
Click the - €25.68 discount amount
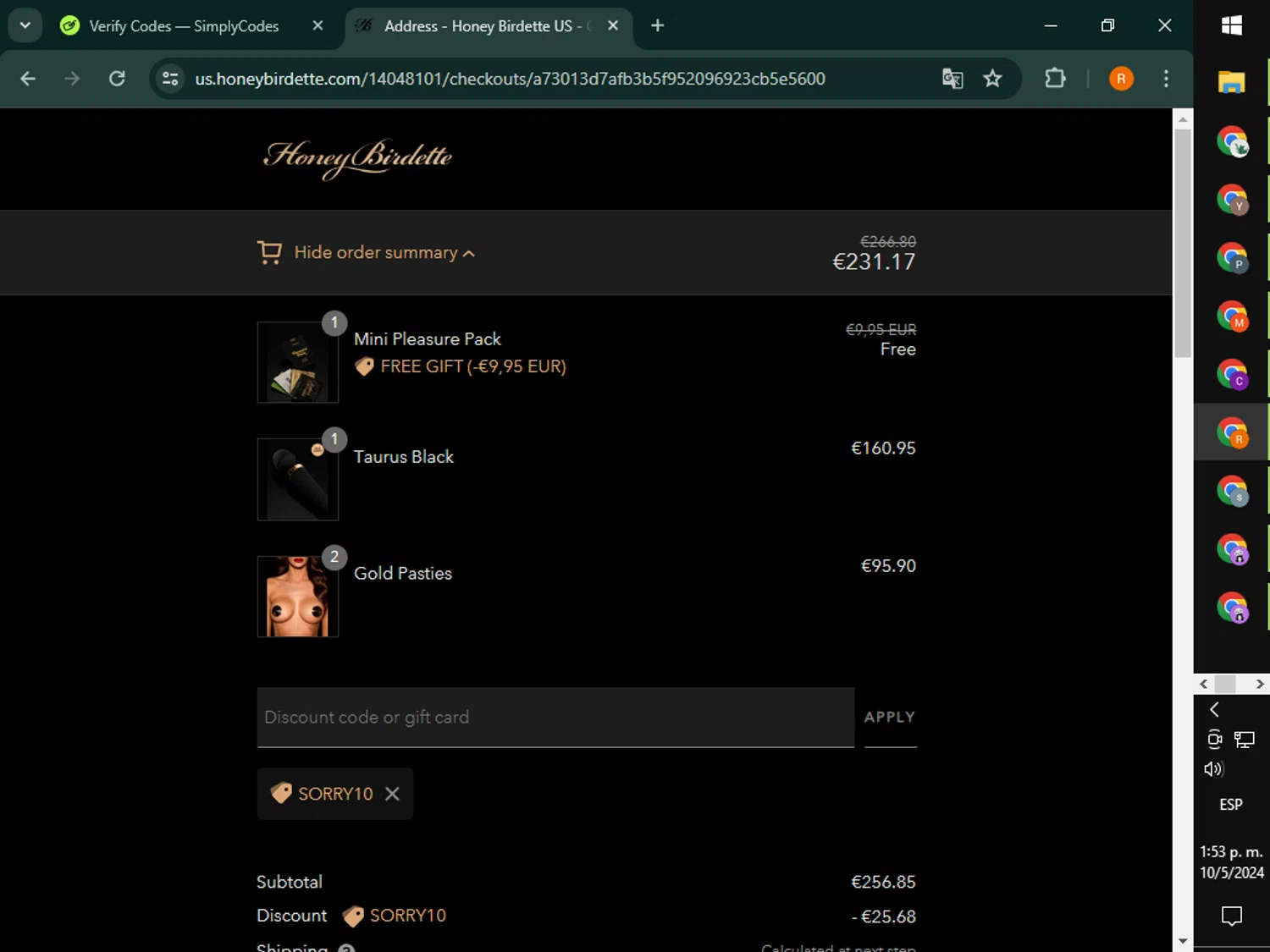click(884, 916)
